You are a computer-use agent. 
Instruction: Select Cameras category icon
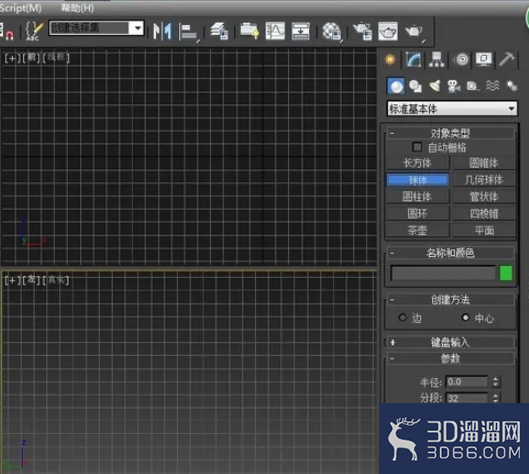pyautogui.click(x=454, y=86)
